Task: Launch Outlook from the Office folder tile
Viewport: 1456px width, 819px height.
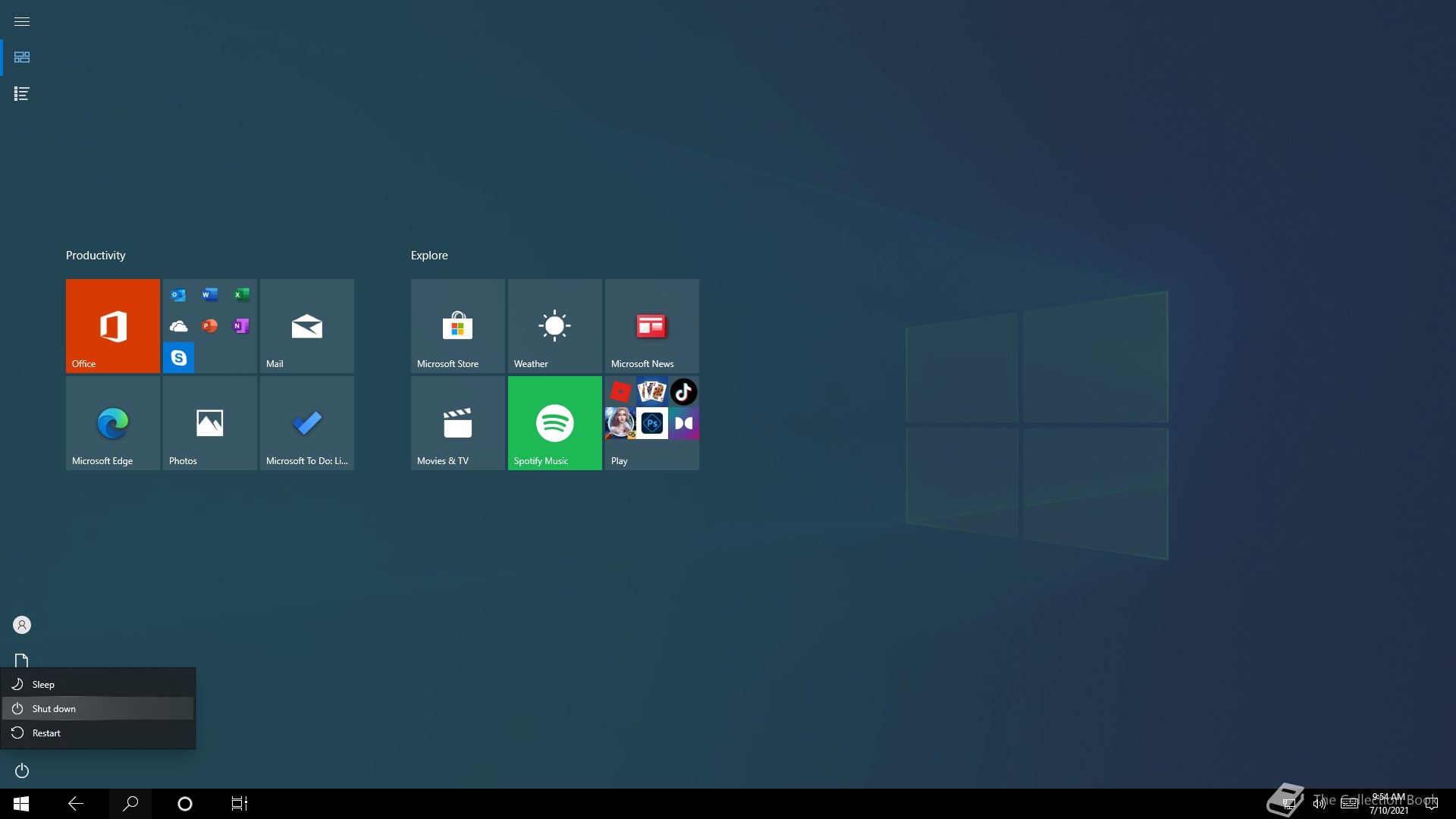Action: point(178,295)
